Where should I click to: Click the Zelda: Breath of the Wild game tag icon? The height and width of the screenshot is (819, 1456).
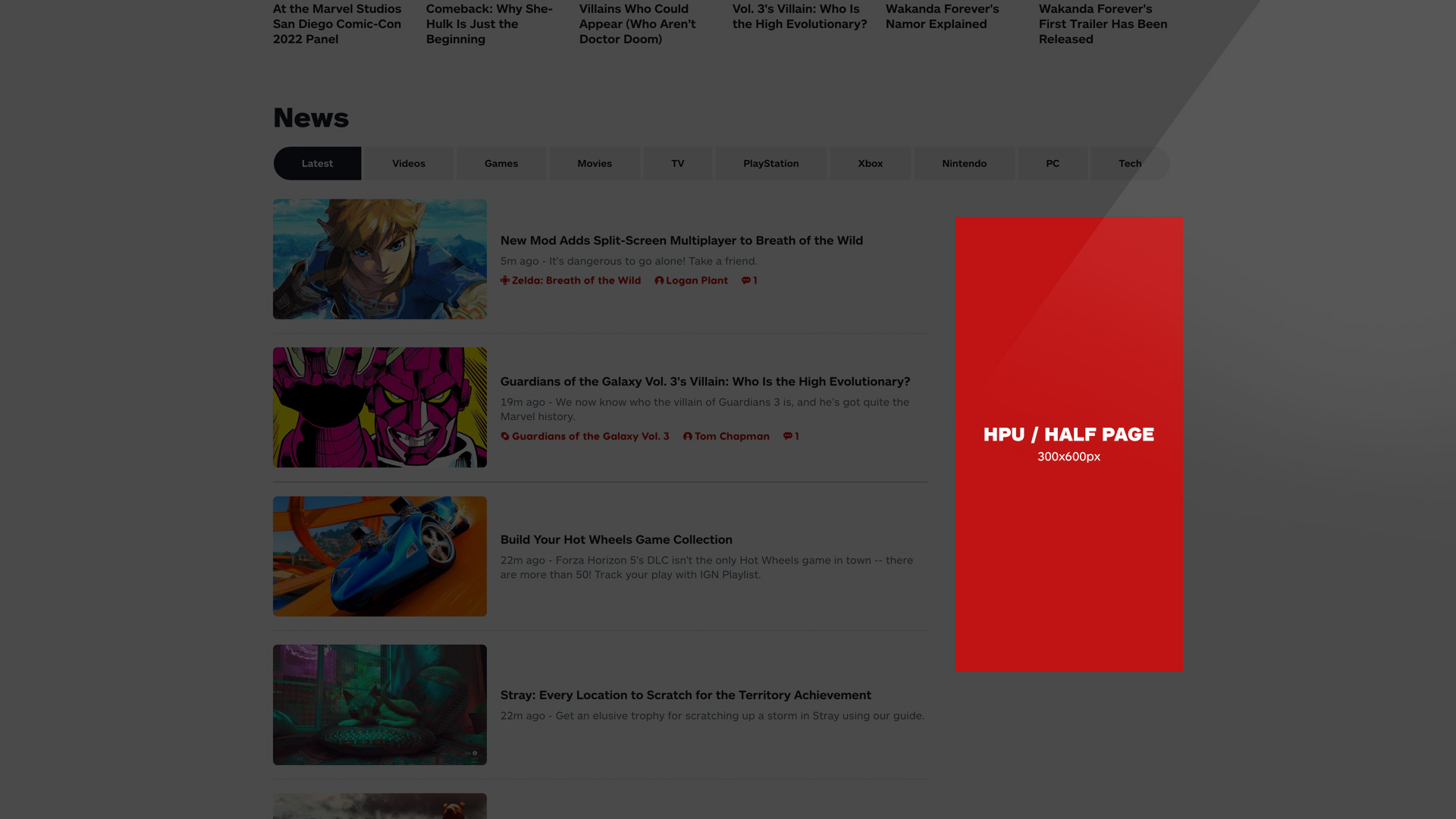coord(505,280)
